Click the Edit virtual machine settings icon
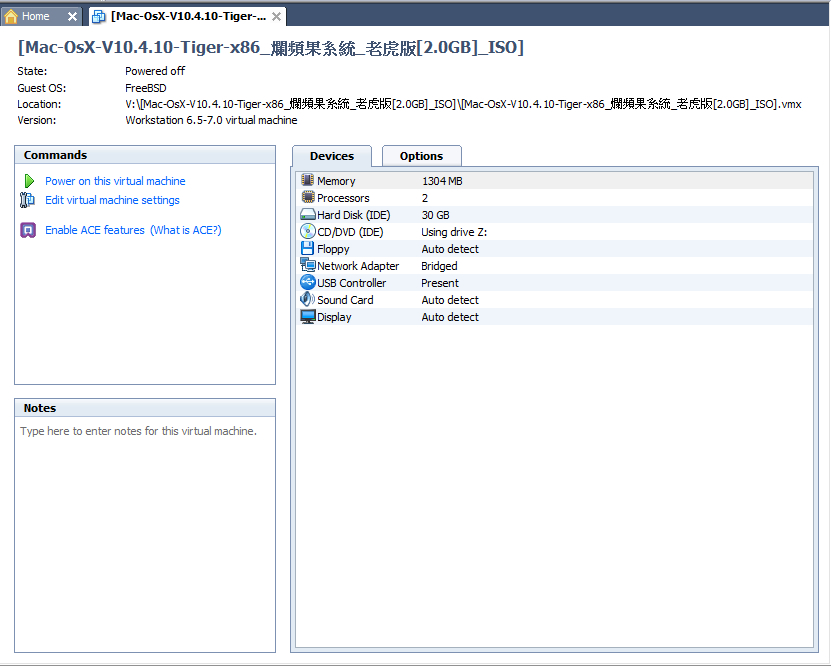 [x=28, y=200]
